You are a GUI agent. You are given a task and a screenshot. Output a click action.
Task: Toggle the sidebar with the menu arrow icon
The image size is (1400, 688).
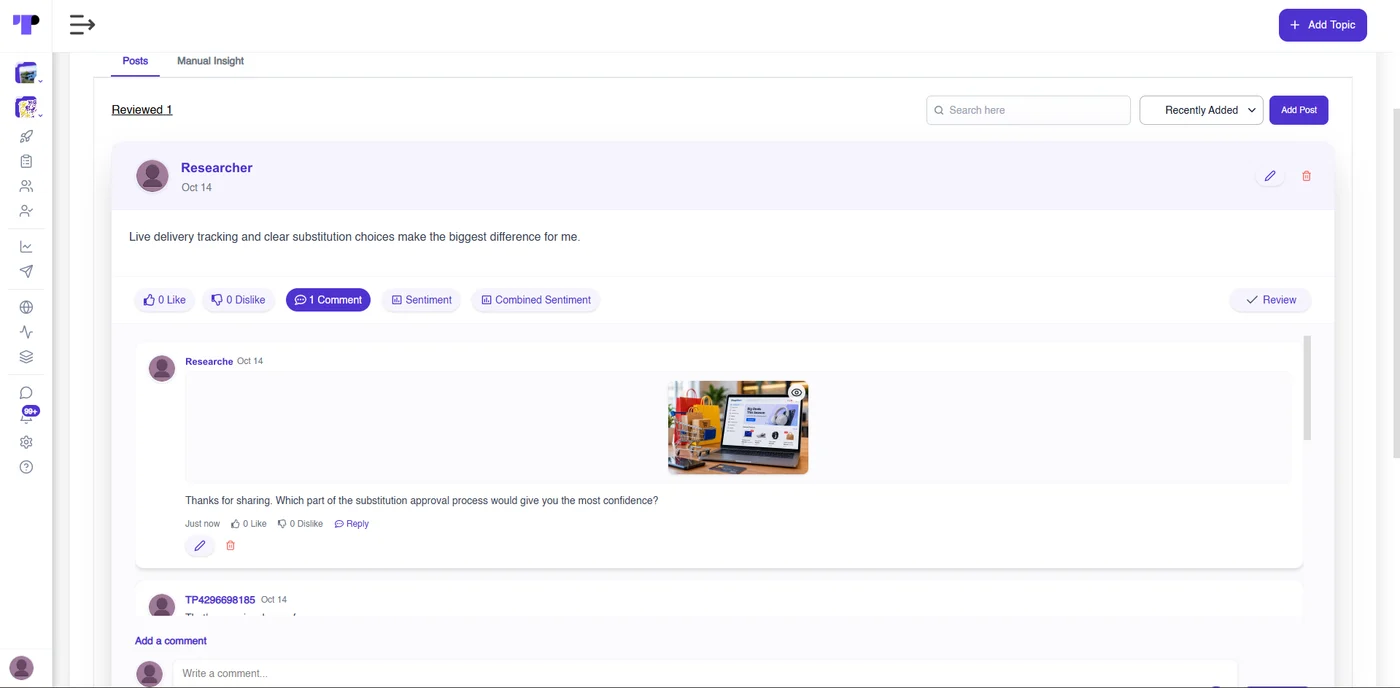[x=82, y=25]
